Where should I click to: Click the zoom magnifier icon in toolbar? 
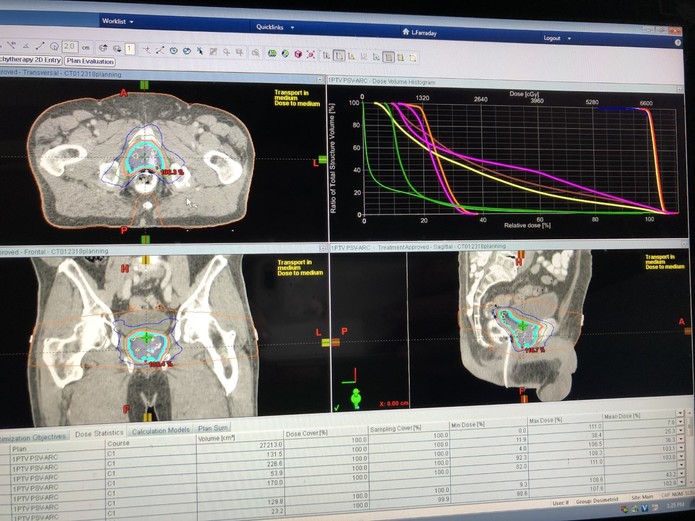(226, 52)
